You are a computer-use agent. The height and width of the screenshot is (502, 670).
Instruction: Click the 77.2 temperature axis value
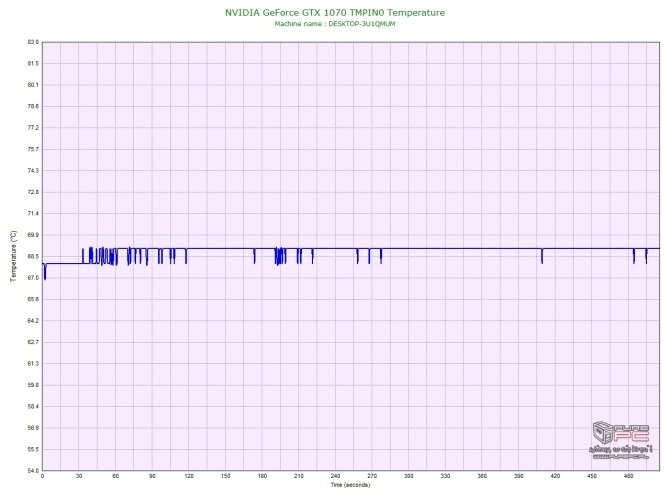[x=33, y=128]
